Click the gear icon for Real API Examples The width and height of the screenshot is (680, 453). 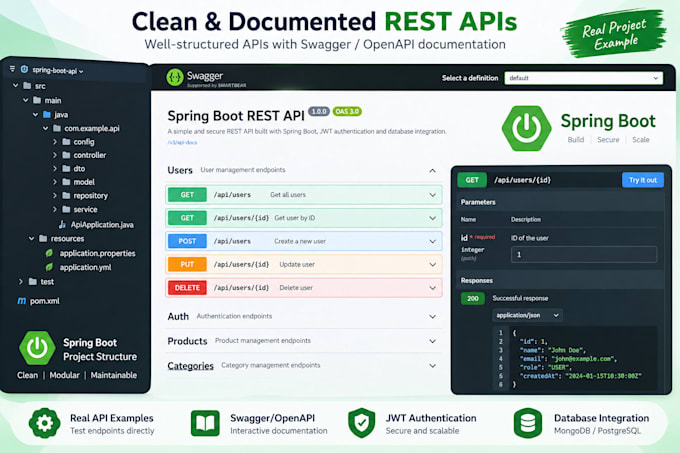coord(44,423)
